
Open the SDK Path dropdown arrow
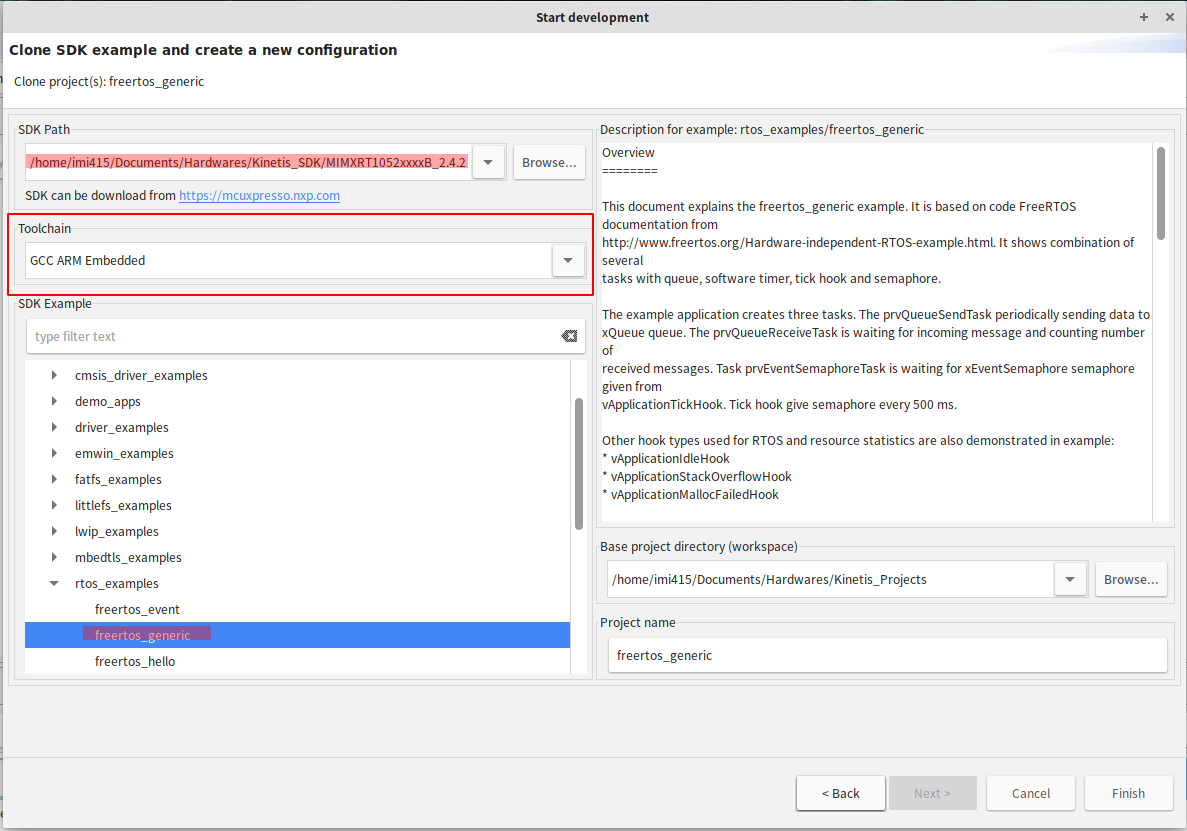(x=488, y=162)
